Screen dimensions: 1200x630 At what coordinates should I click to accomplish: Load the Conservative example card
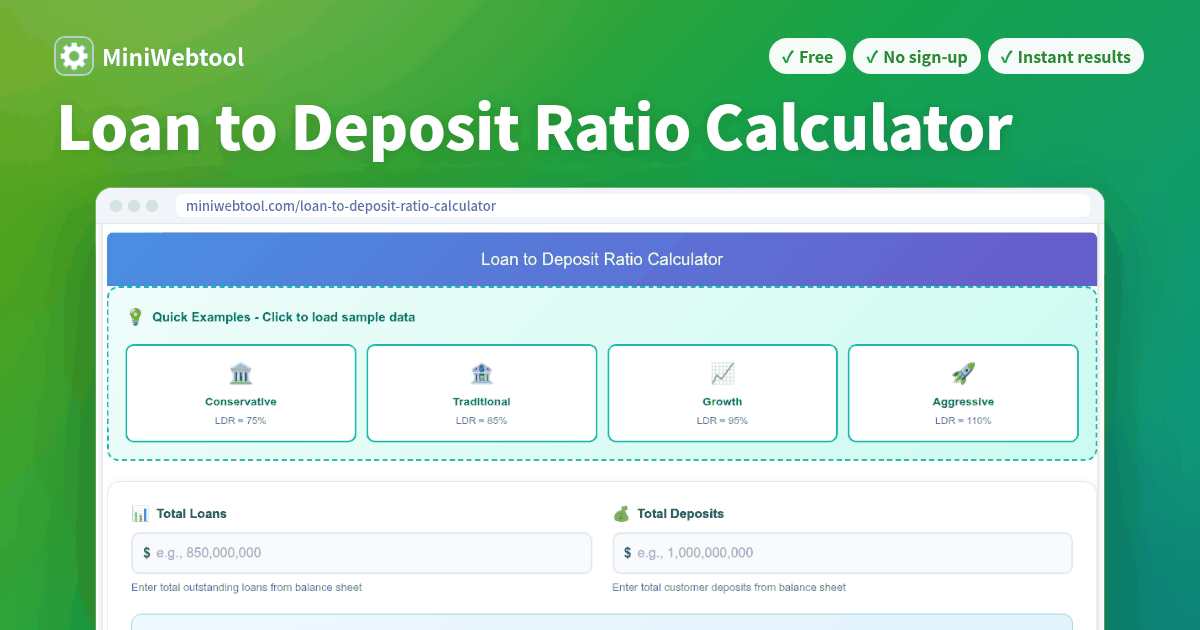point(241,393)
